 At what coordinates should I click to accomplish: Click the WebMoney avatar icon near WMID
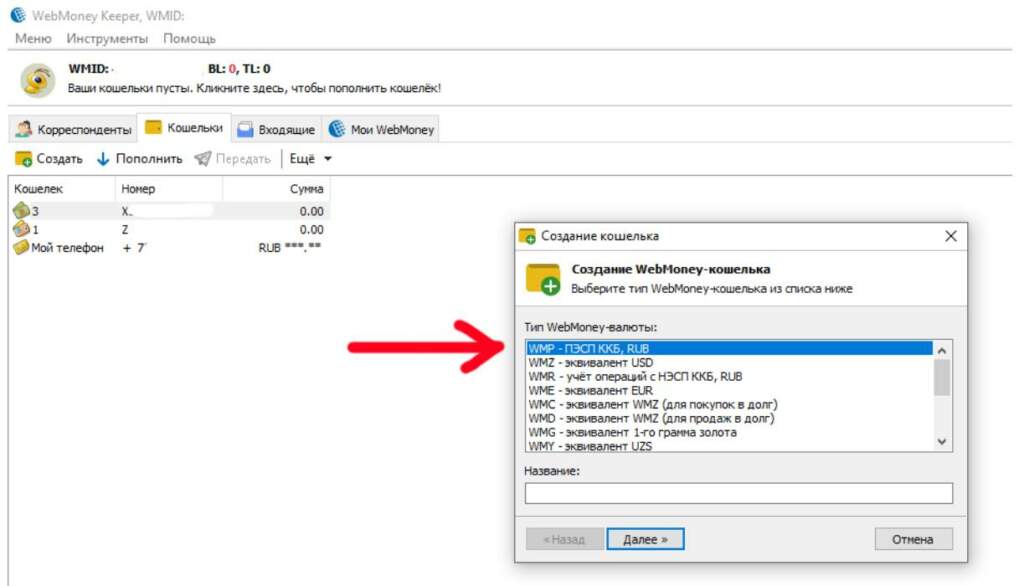pos(38,80)
